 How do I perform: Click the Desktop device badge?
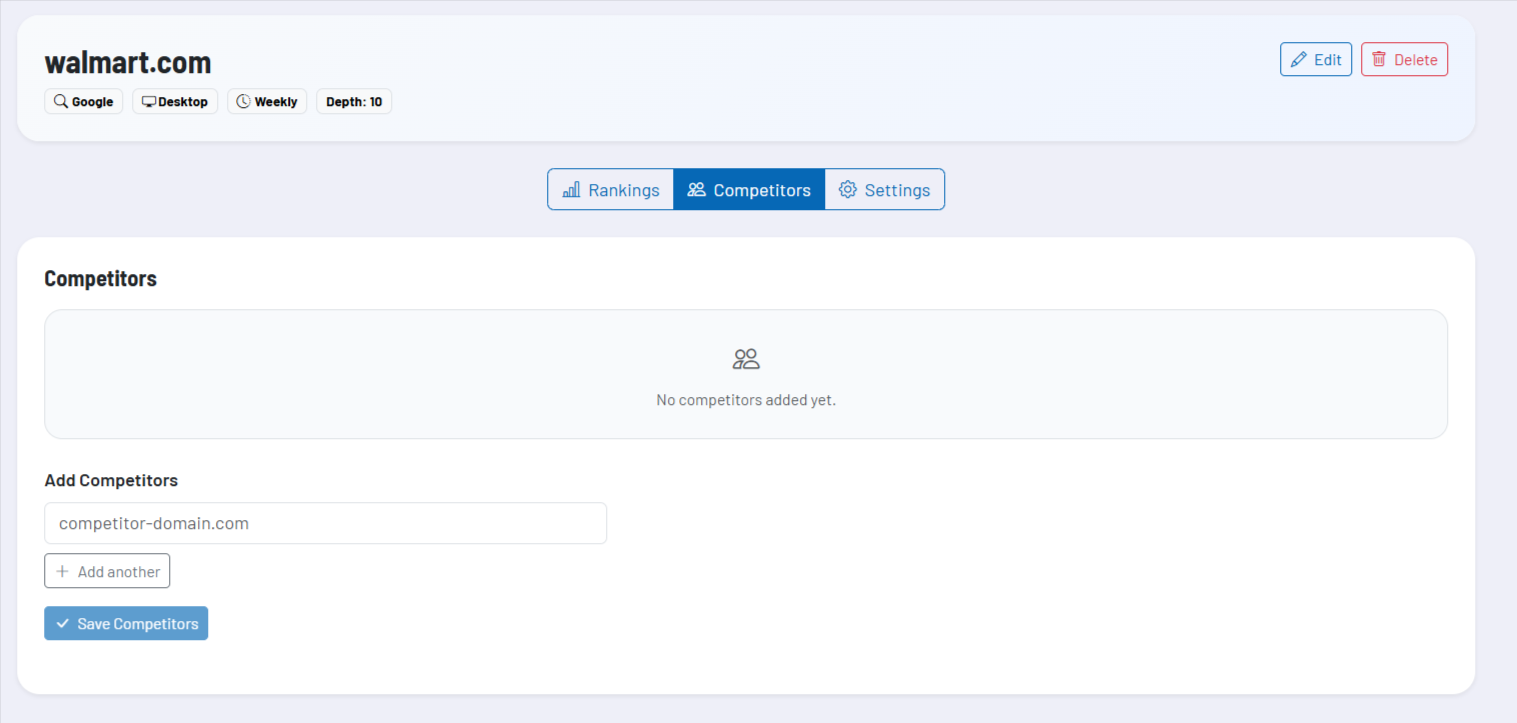pos(175,101)
